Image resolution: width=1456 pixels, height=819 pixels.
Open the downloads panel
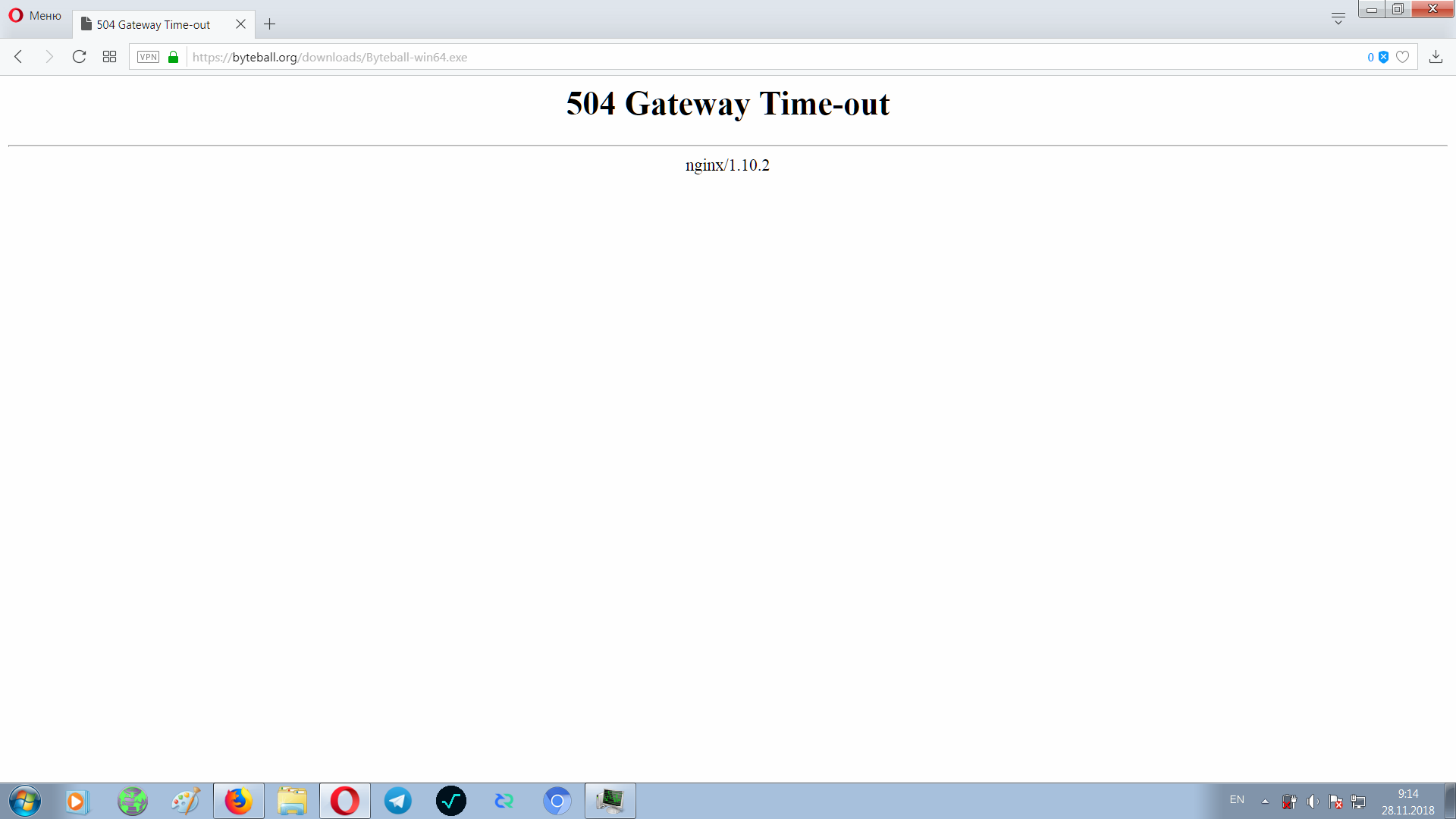click(1436, 57)
